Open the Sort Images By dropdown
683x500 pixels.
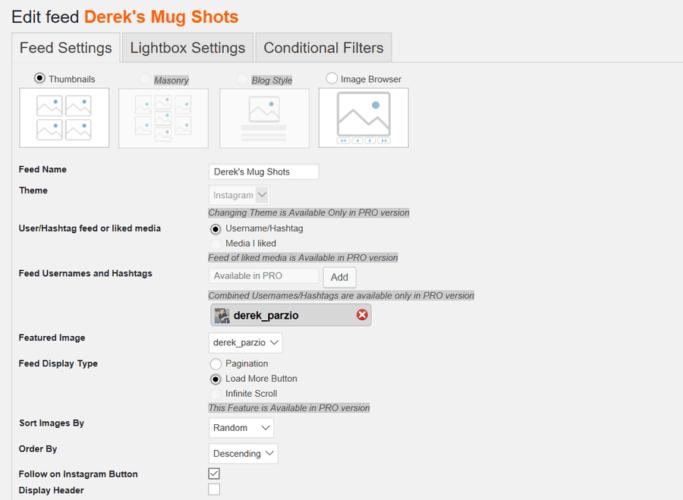point(241,428)
